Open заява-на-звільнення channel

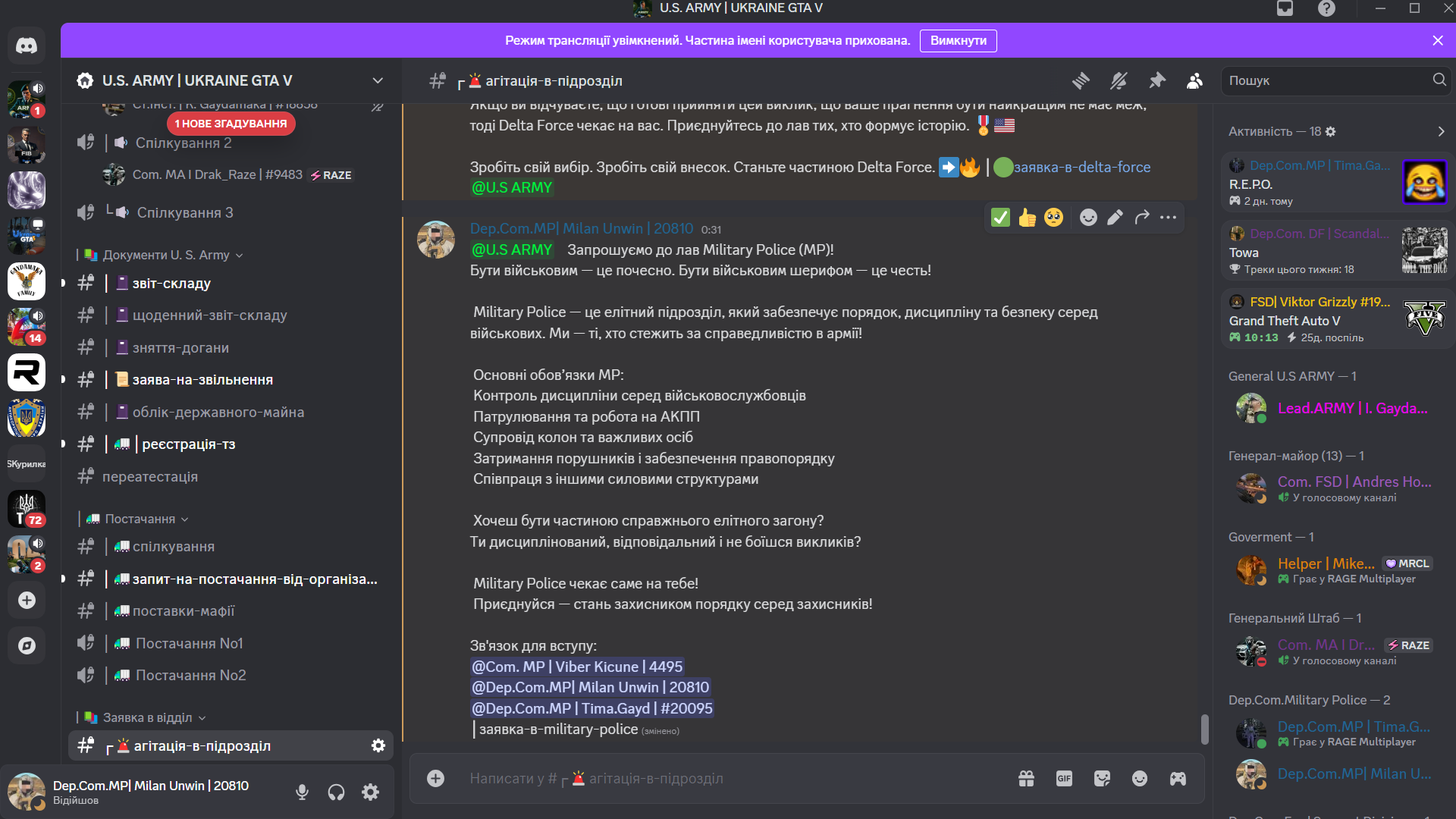(x=231, y=380)
